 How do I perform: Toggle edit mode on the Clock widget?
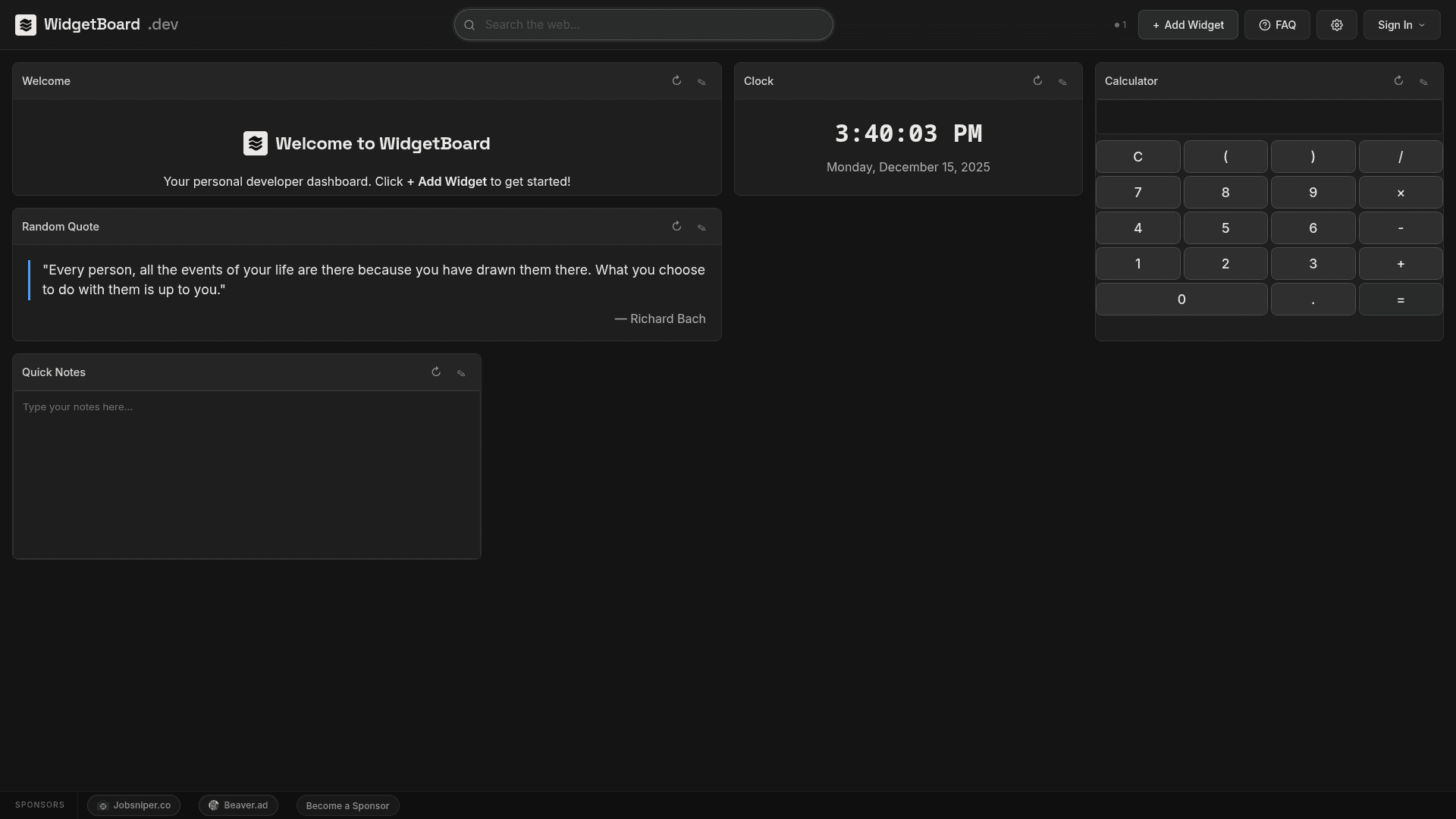coord(1062,80)
